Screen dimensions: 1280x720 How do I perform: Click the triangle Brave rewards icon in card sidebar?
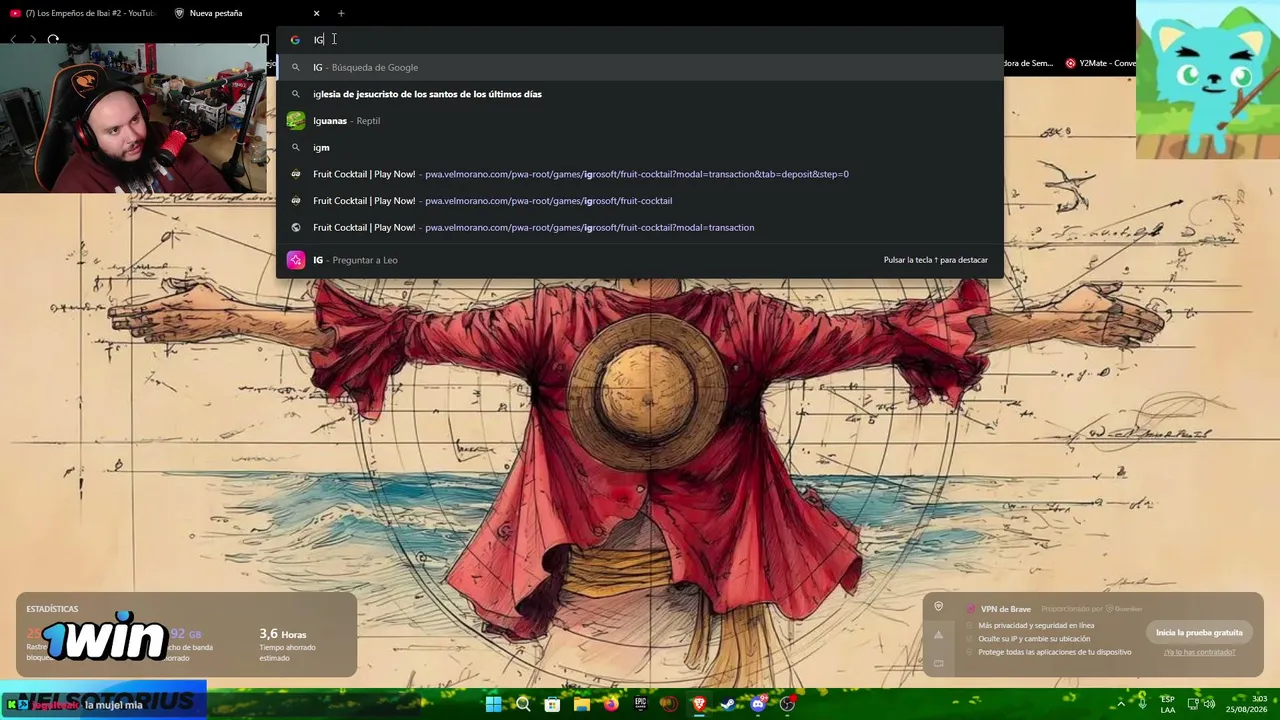click(x=938, y=634)
